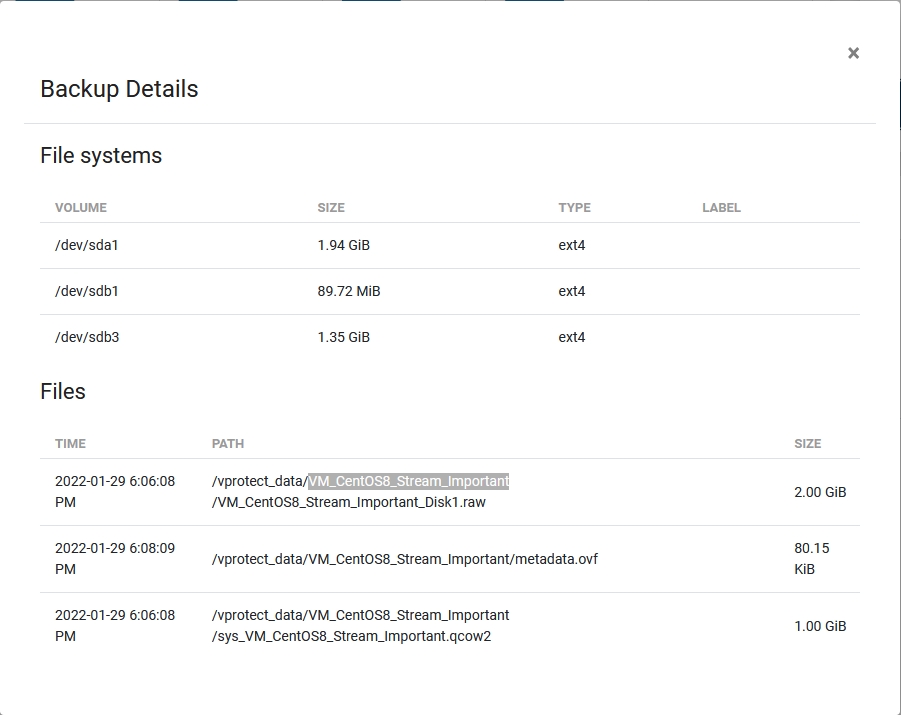
Task: Click the SIZE header in File systems
Action: (331, 208)
